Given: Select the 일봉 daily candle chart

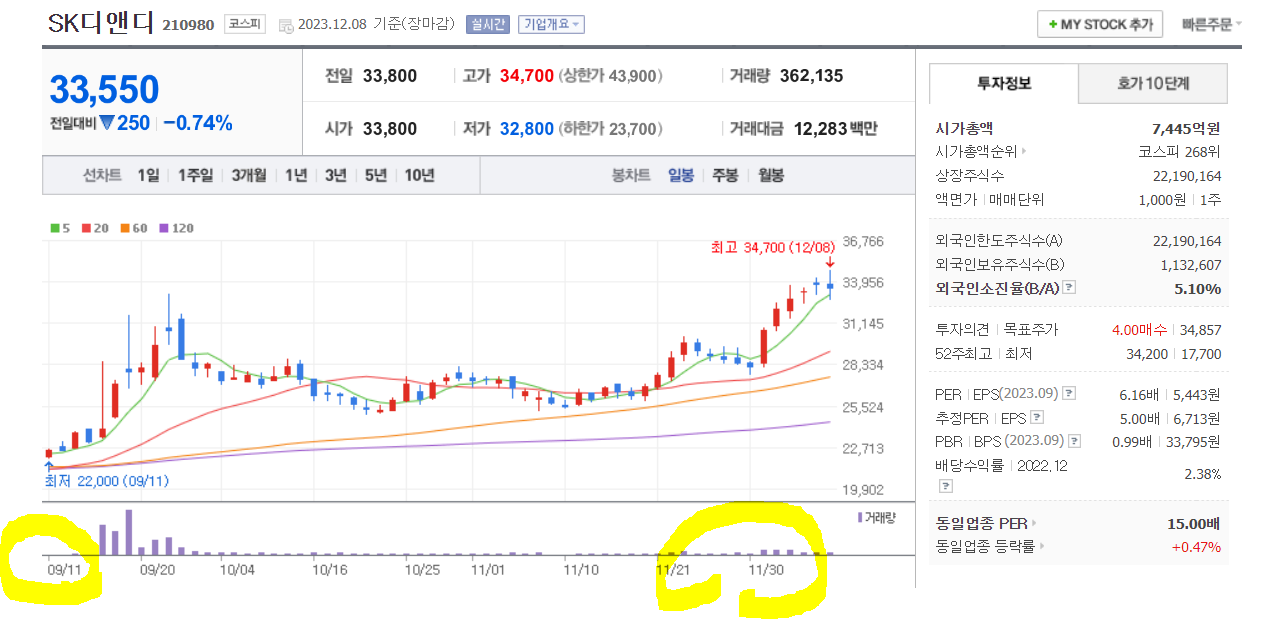Looking at the screenshot, I should (x=681, y=175).
